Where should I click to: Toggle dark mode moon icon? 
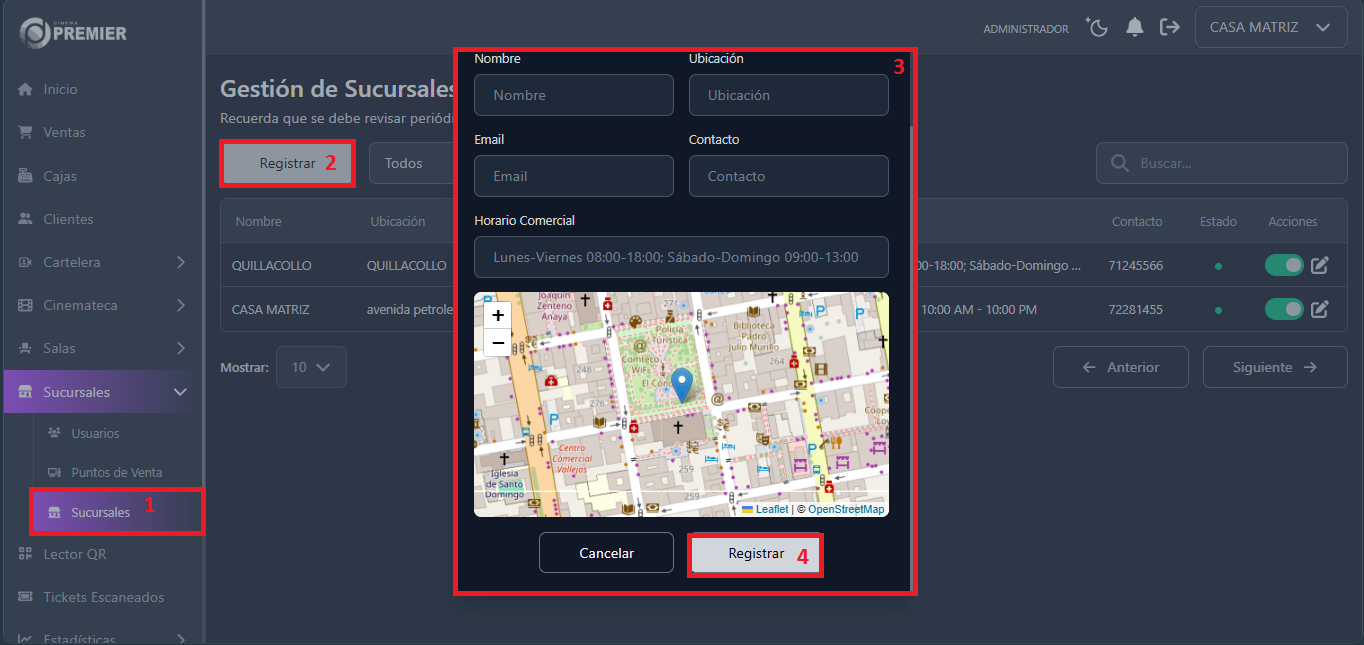point(1098,28)
